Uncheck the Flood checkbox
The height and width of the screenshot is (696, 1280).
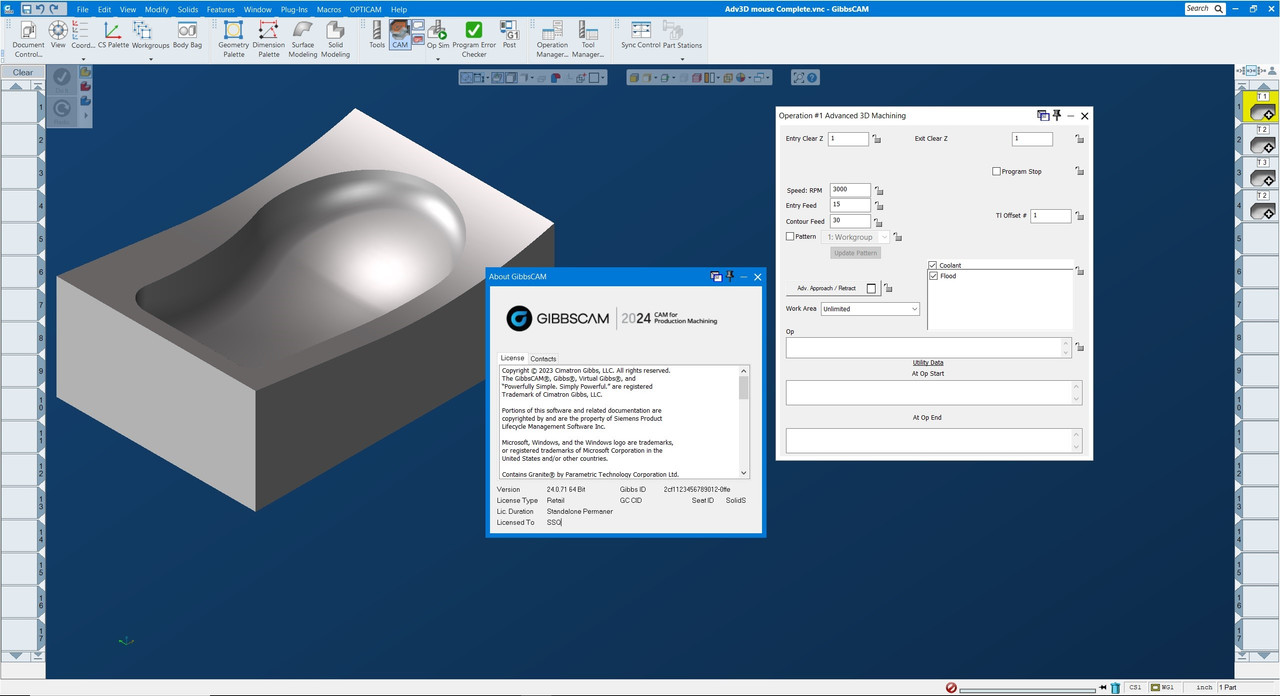coord(934,276)
